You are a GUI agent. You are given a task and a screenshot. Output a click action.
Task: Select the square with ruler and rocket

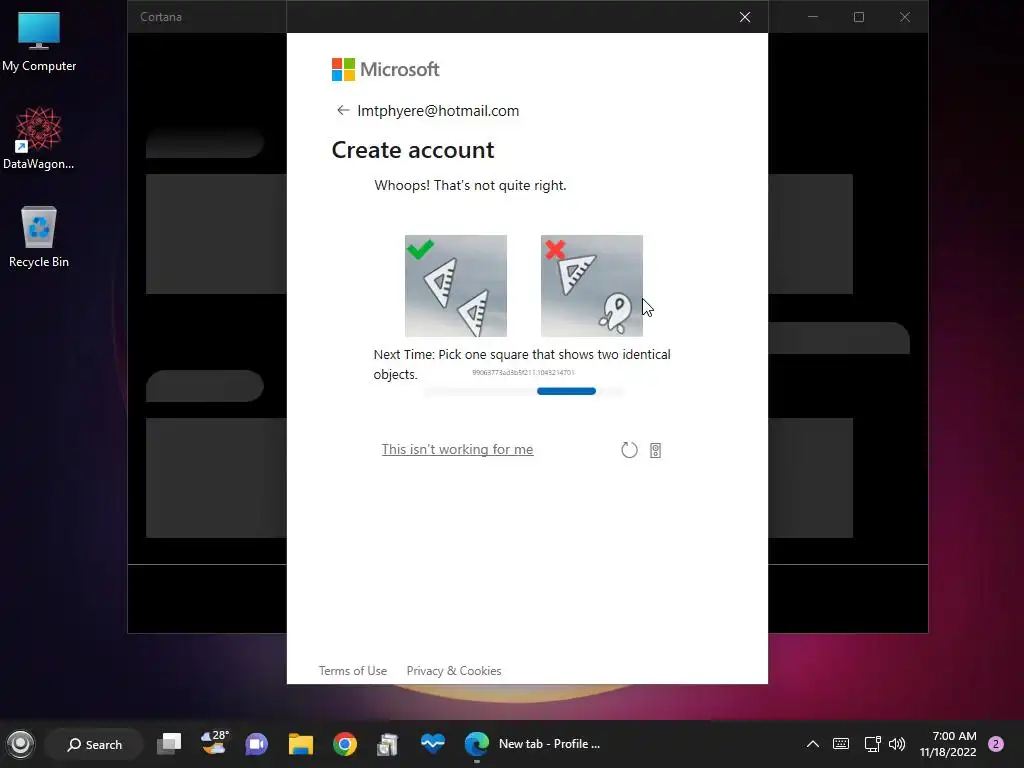pyautogui.click(x=592, y=286)
